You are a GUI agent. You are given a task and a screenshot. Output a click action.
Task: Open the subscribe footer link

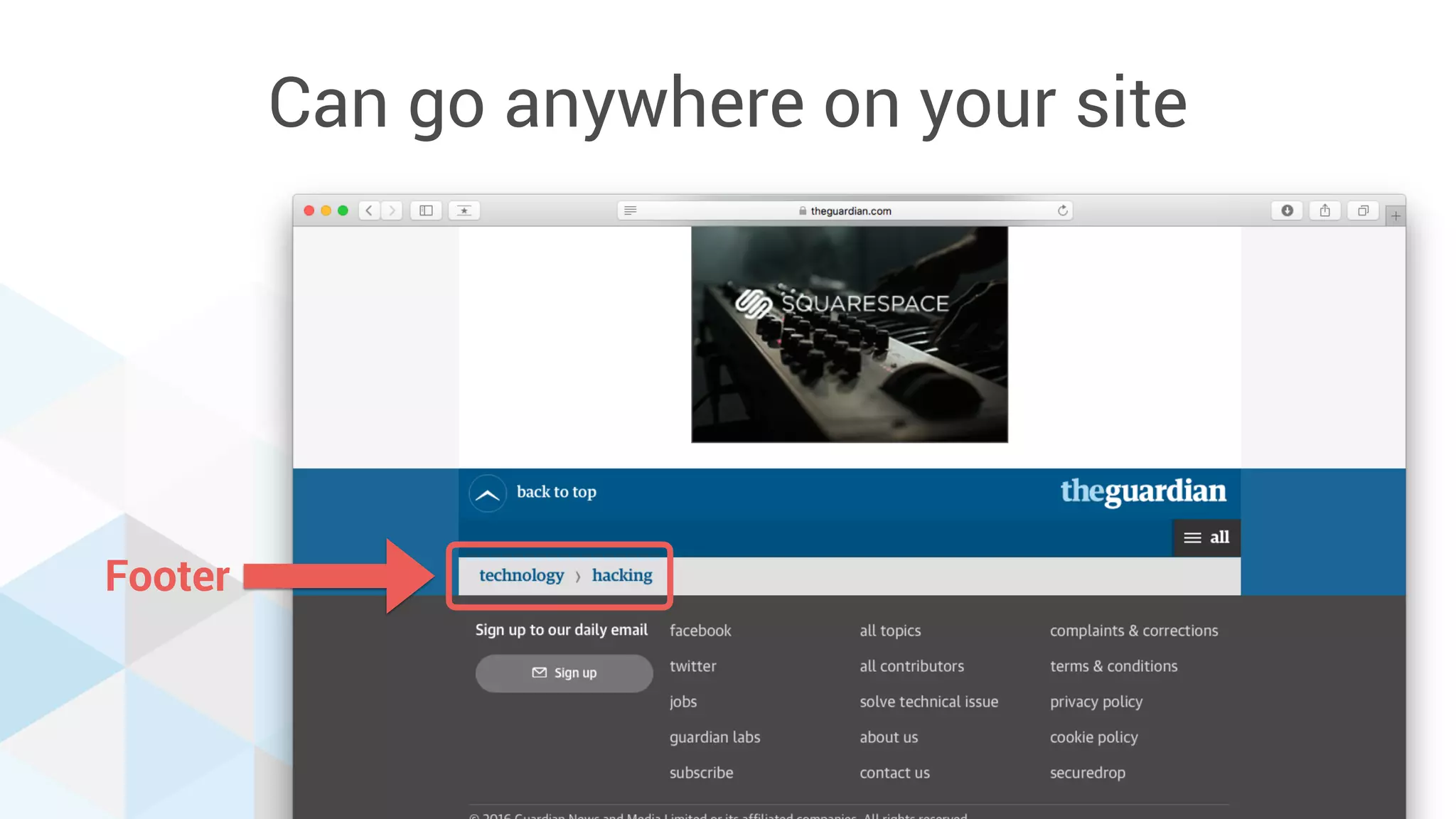click(x=701, y=773)
